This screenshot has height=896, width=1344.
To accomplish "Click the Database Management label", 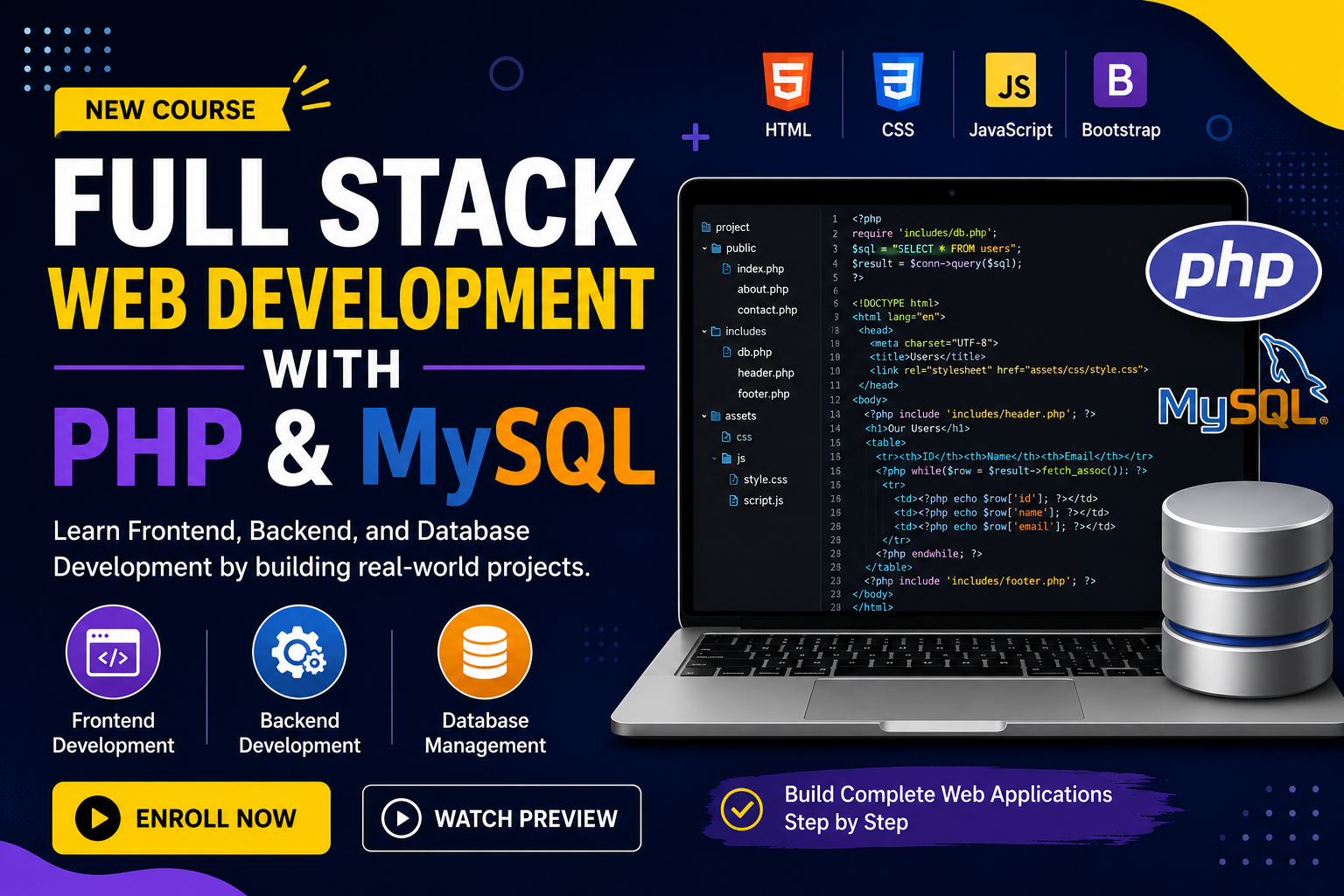I will (x=485, y=732).
